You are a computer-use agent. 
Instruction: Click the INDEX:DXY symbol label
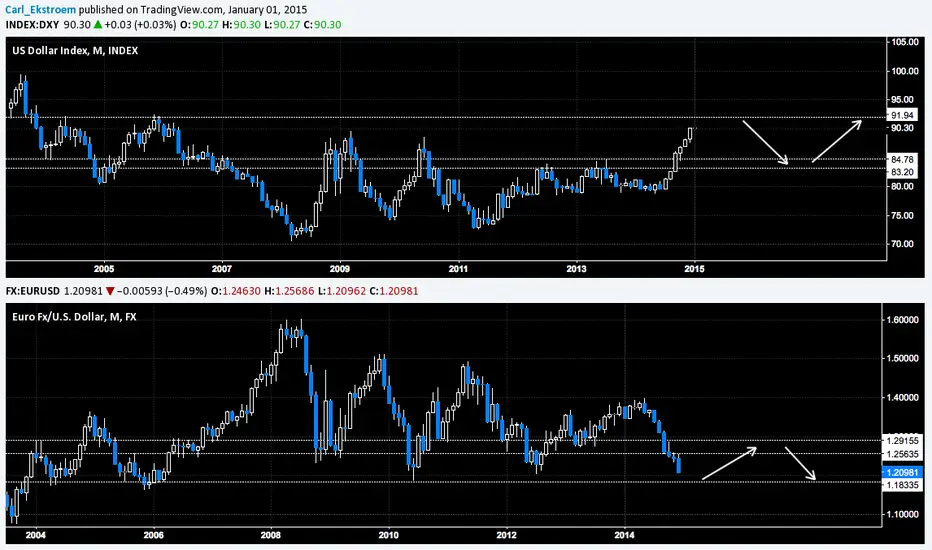coord(32,25)
